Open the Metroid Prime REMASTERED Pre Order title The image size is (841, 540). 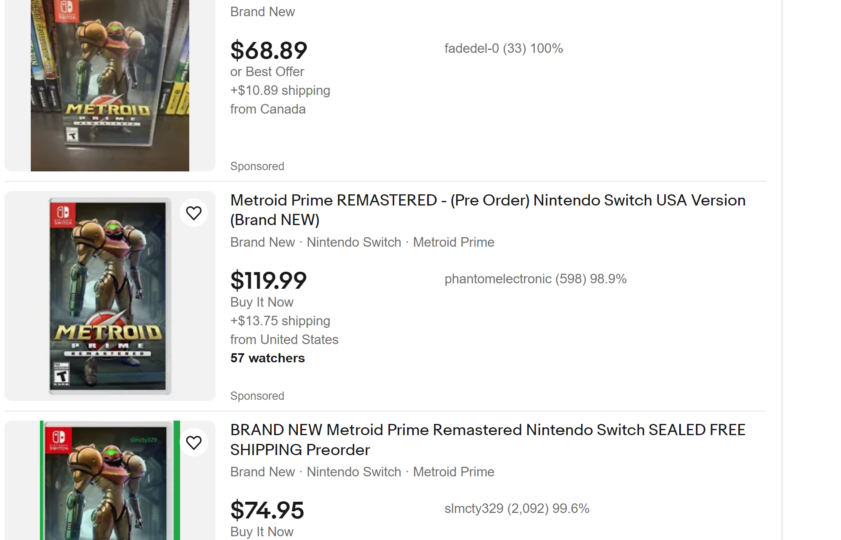point(488,210)
